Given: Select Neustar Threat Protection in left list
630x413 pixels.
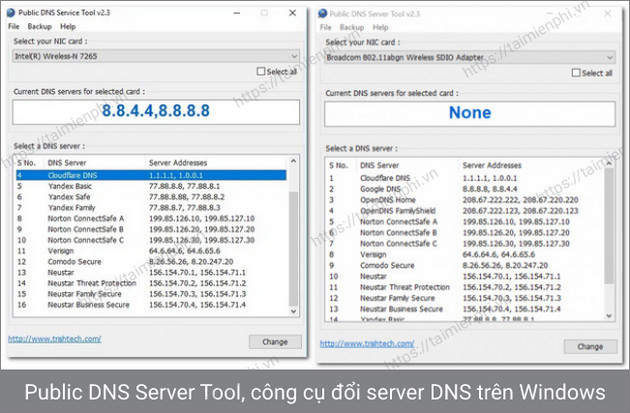Looking at the screenshot, I should point(151,283).
